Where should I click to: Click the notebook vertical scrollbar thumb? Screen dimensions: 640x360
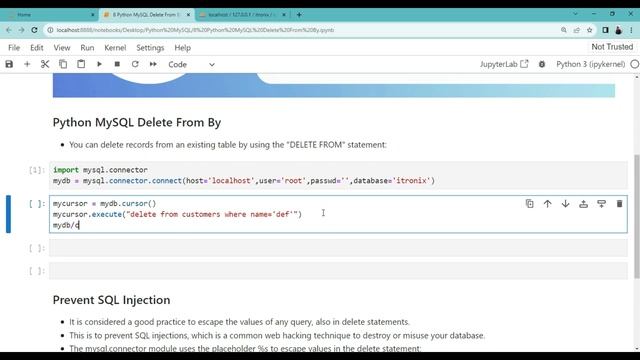click(637, 216)
